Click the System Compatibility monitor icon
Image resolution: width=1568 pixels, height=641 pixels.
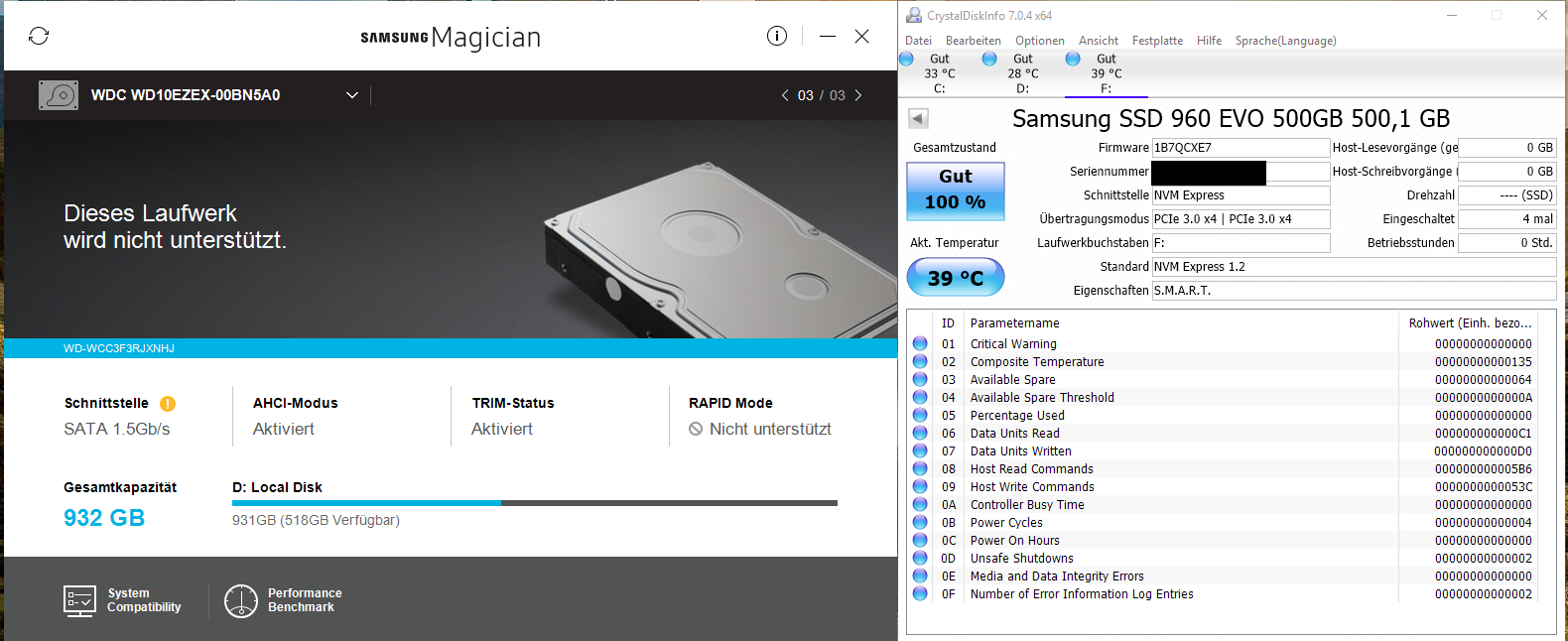coord(79,600)
